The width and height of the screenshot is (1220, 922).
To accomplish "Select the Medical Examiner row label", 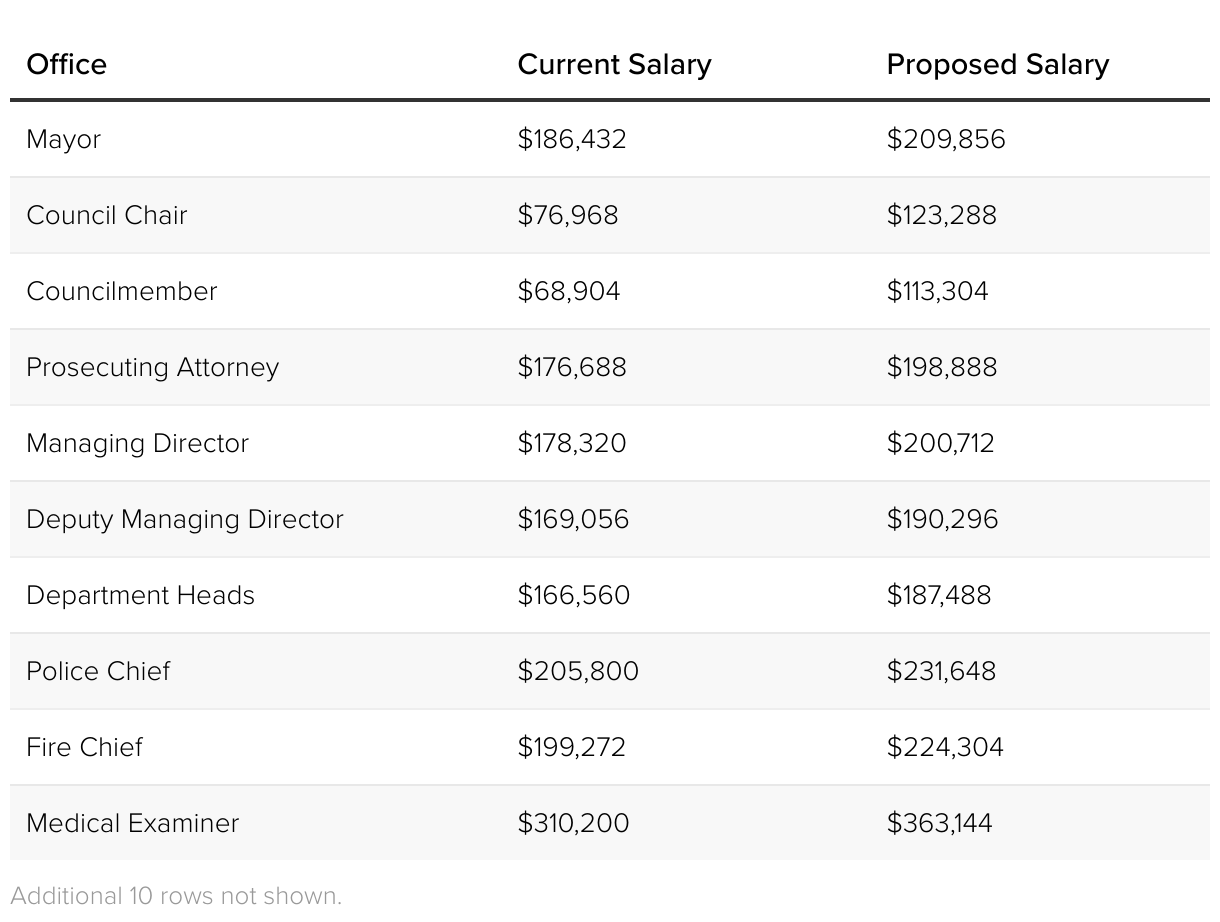I will (132, 823).
